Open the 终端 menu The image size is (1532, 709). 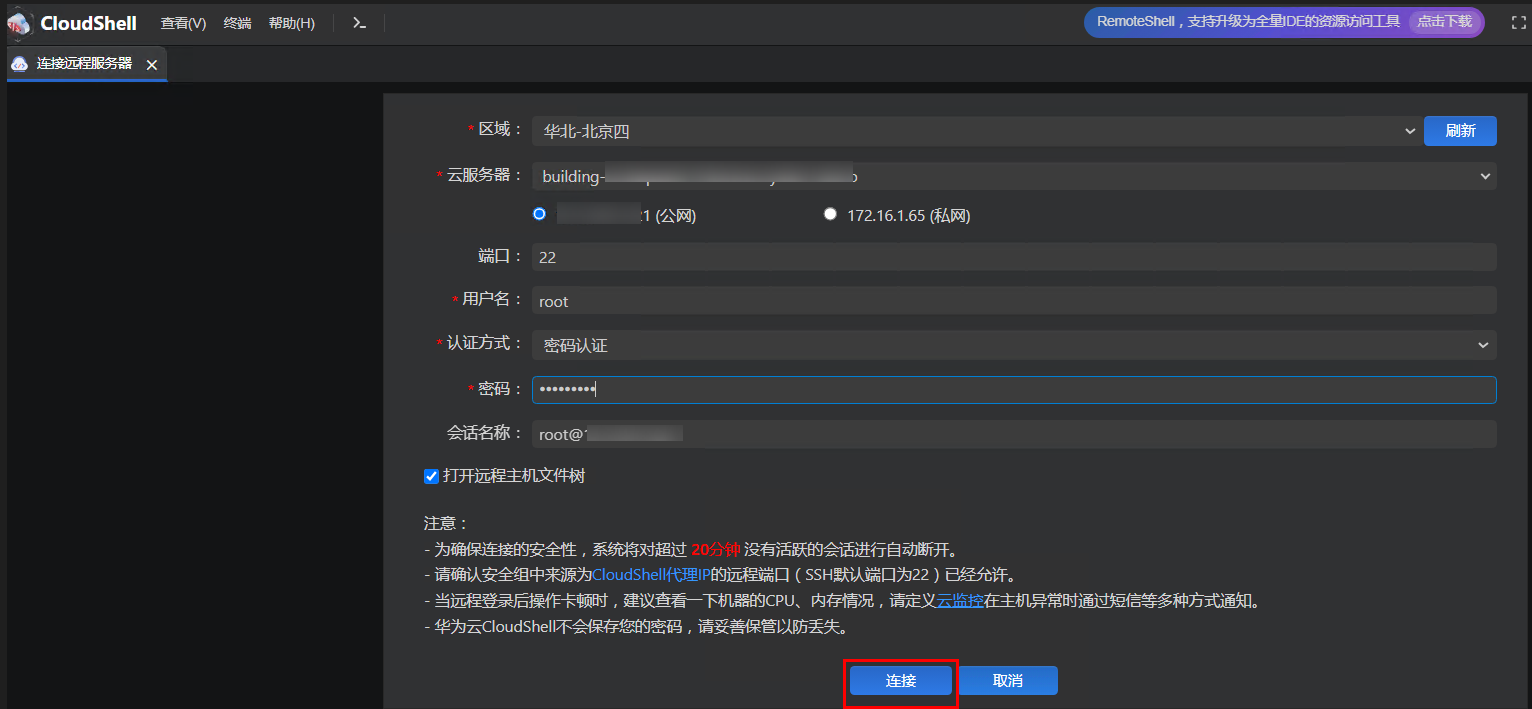(x=237, y=23)
